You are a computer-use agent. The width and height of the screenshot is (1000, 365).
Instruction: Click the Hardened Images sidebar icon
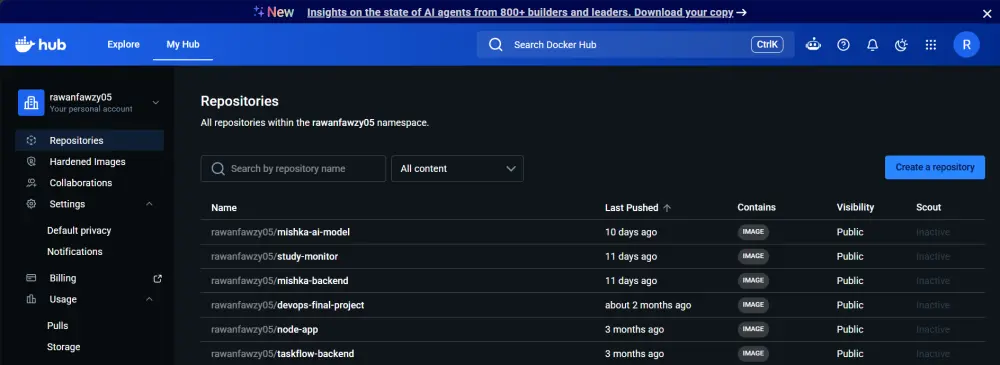[x=31, y=161]
